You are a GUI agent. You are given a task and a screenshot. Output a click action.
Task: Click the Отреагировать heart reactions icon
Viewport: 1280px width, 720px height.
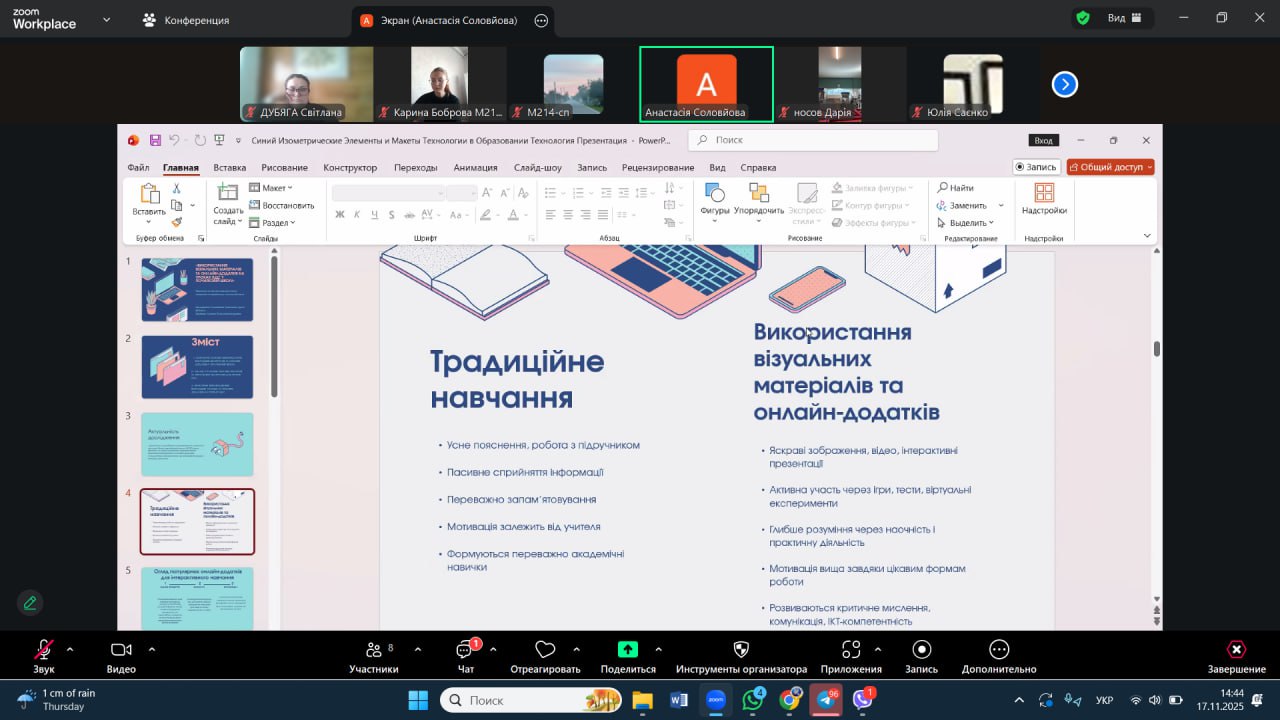click(x=545, y=651)
